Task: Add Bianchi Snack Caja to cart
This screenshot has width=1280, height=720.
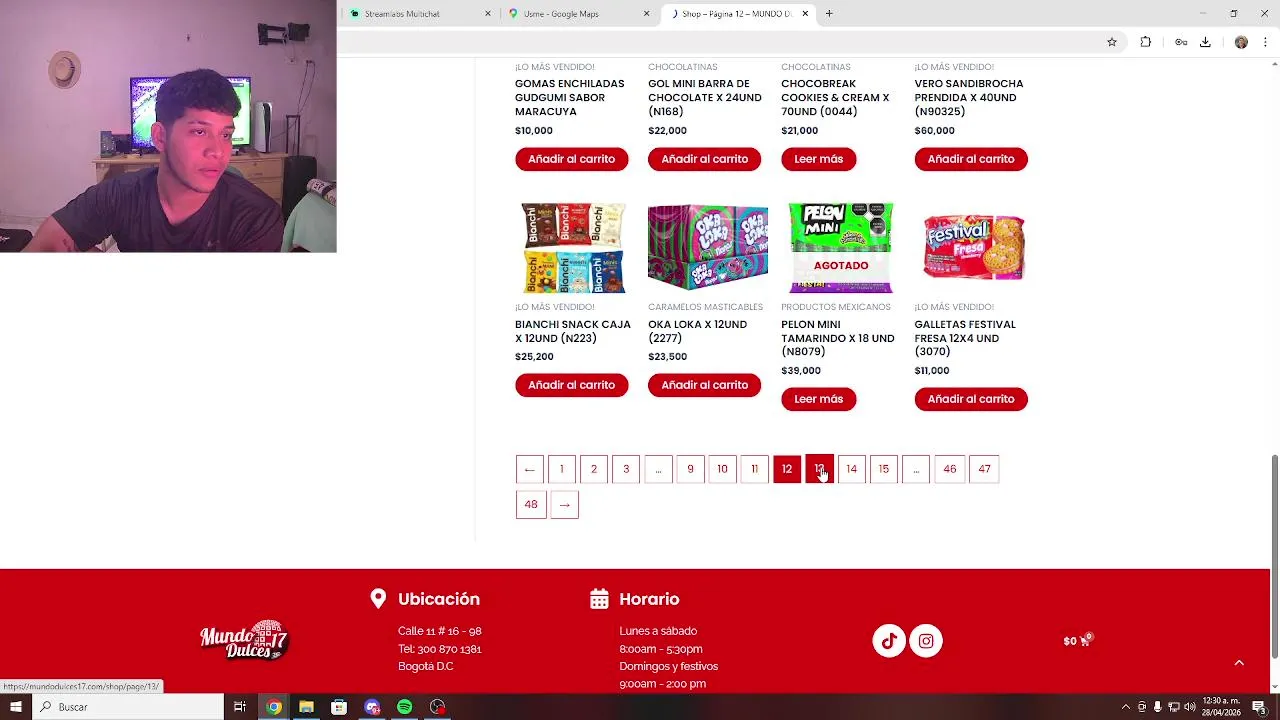Action: coord(572,385)
